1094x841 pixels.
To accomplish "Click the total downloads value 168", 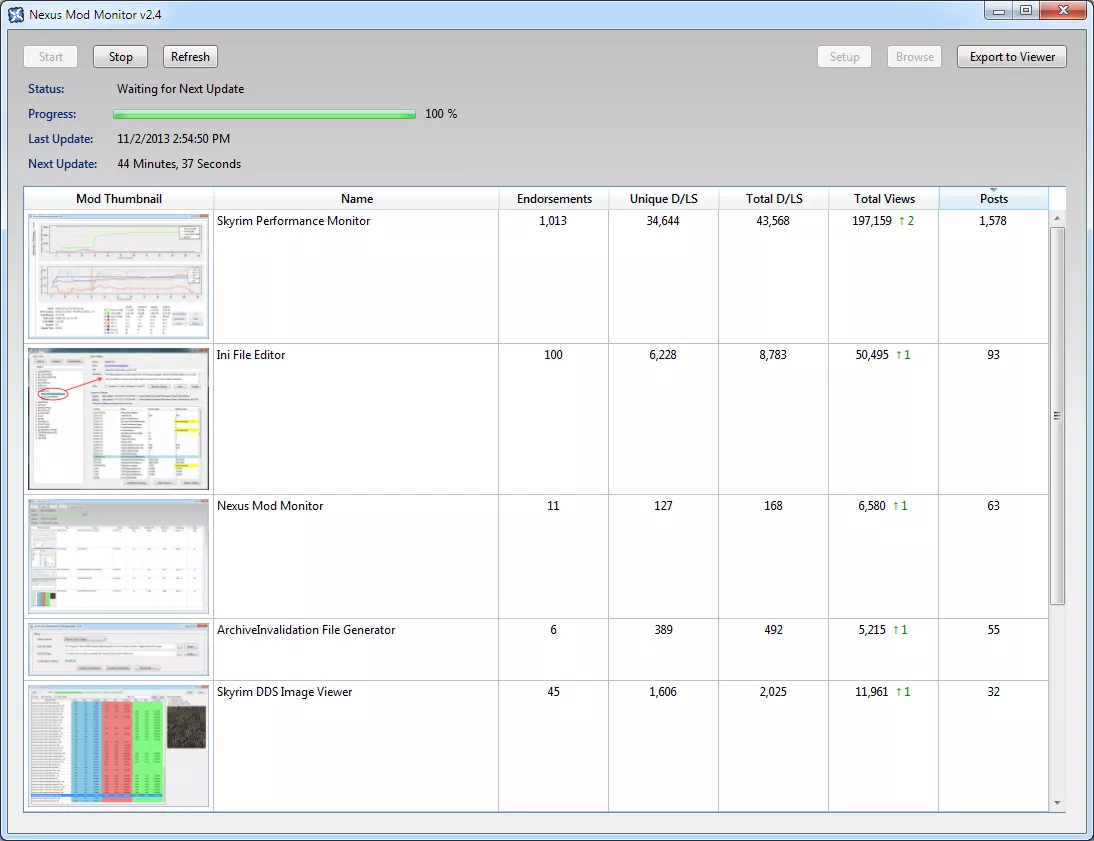I will (x=773, y=505).
